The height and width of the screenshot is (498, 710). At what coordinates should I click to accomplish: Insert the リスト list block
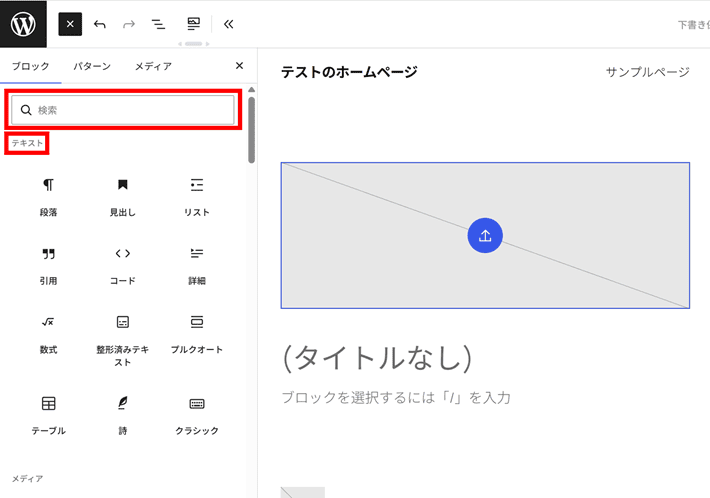tap(197, 196)
